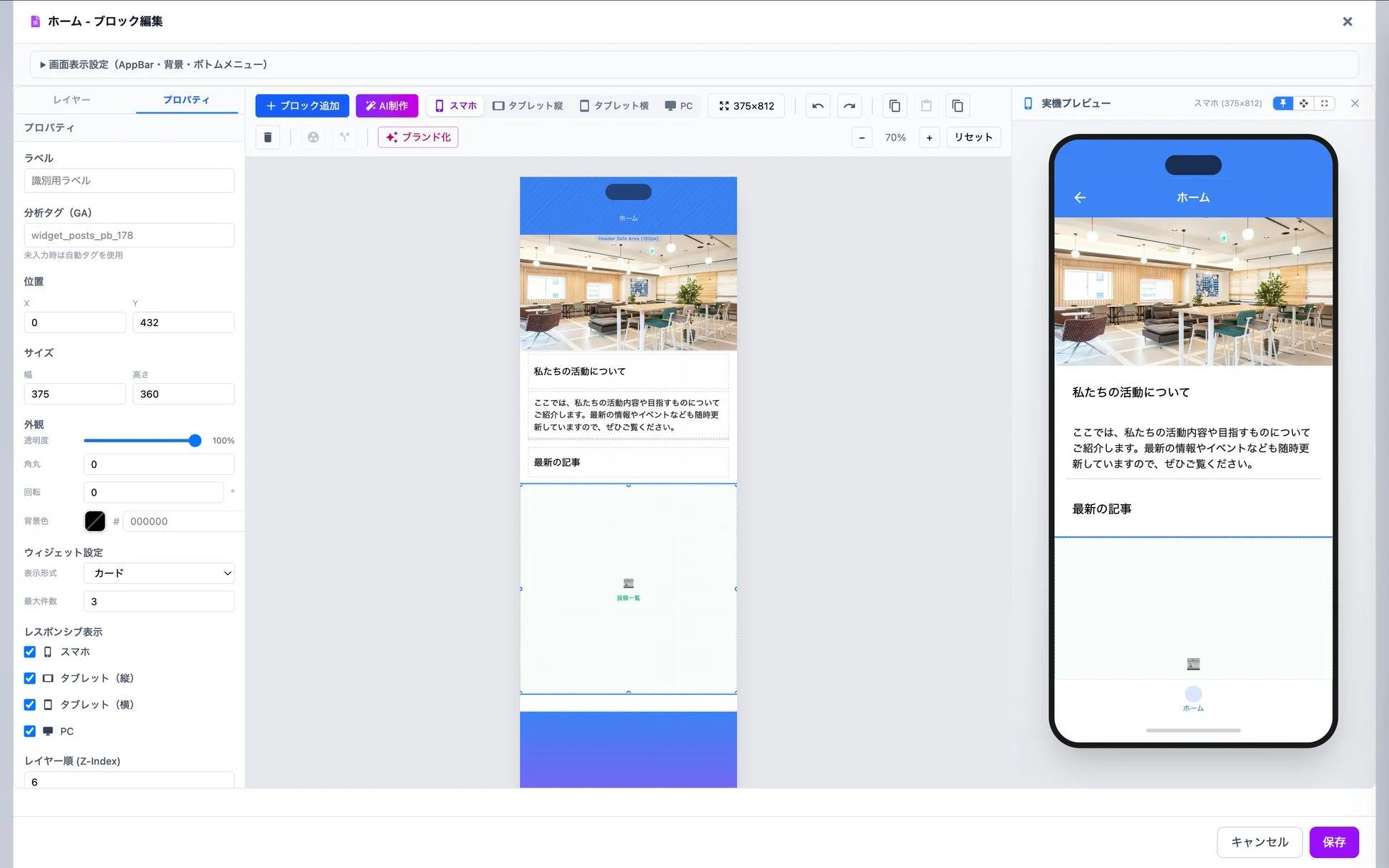This screenshot has height=868, width=1389.
Task: Select the office image block on canvas
Action: [x=628, y=292]
